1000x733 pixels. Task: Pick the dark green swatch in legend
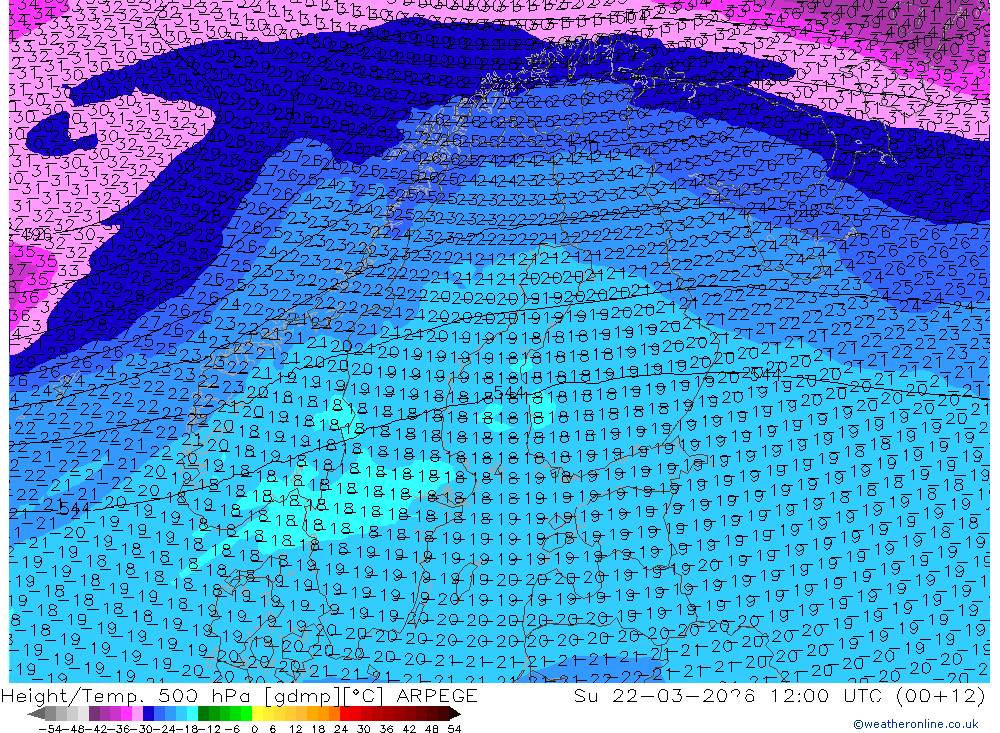pos(203,713)
